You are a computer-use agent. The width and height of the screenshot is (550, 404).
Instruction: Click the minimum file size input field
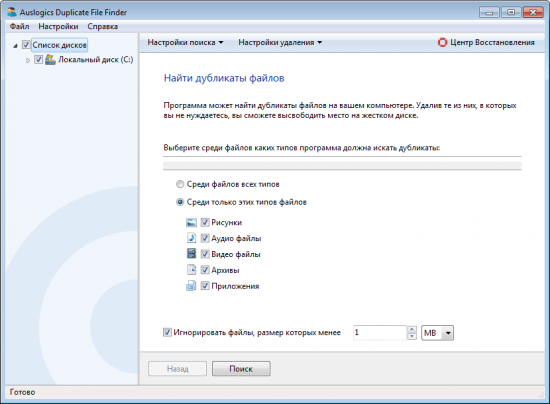click(x=380, y=333)
